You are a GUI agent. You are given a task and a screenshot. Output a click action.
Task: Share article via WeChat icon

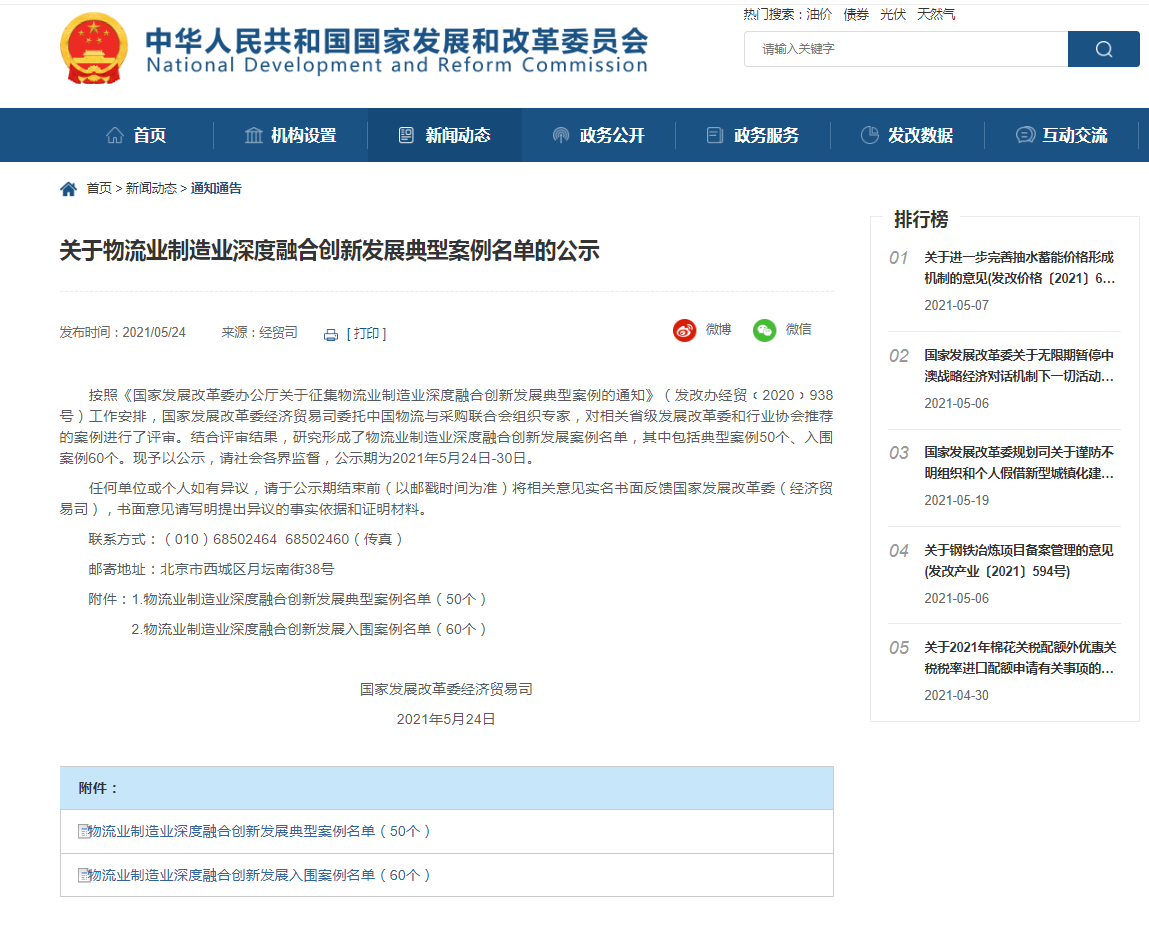[x=765, y=331]
